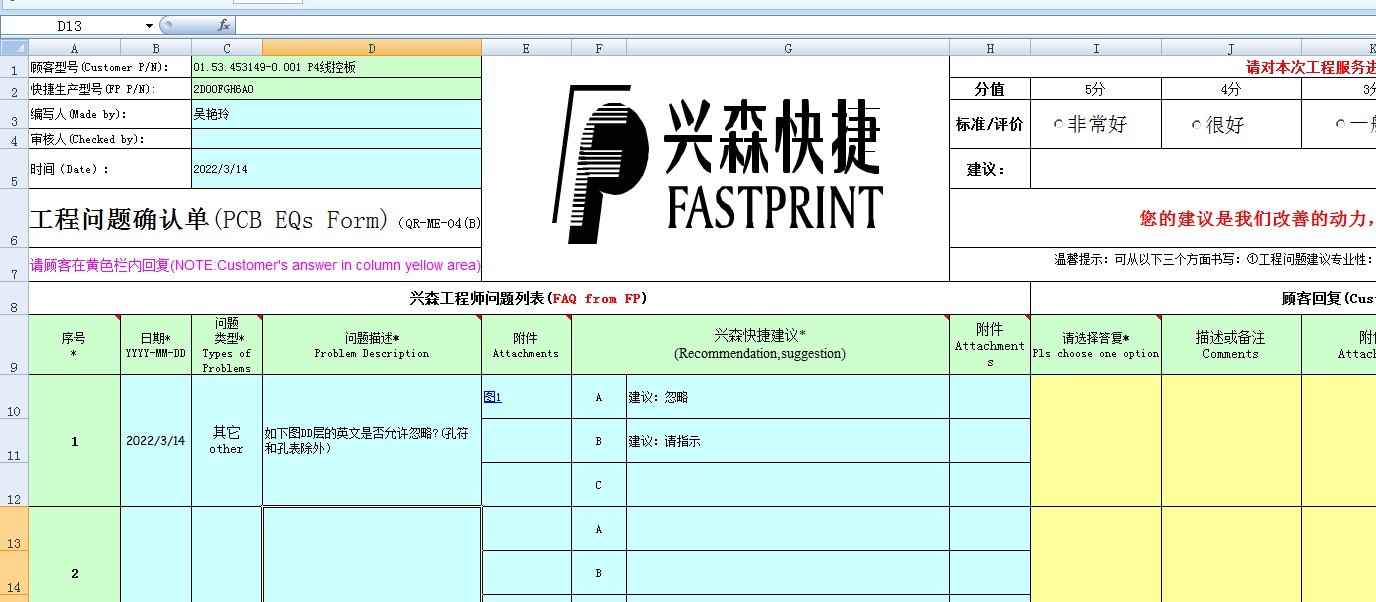Click the 2022/3/14 date cell in row 5
1376x602 pixels.
pyautogui.click(x=336, y=170)
